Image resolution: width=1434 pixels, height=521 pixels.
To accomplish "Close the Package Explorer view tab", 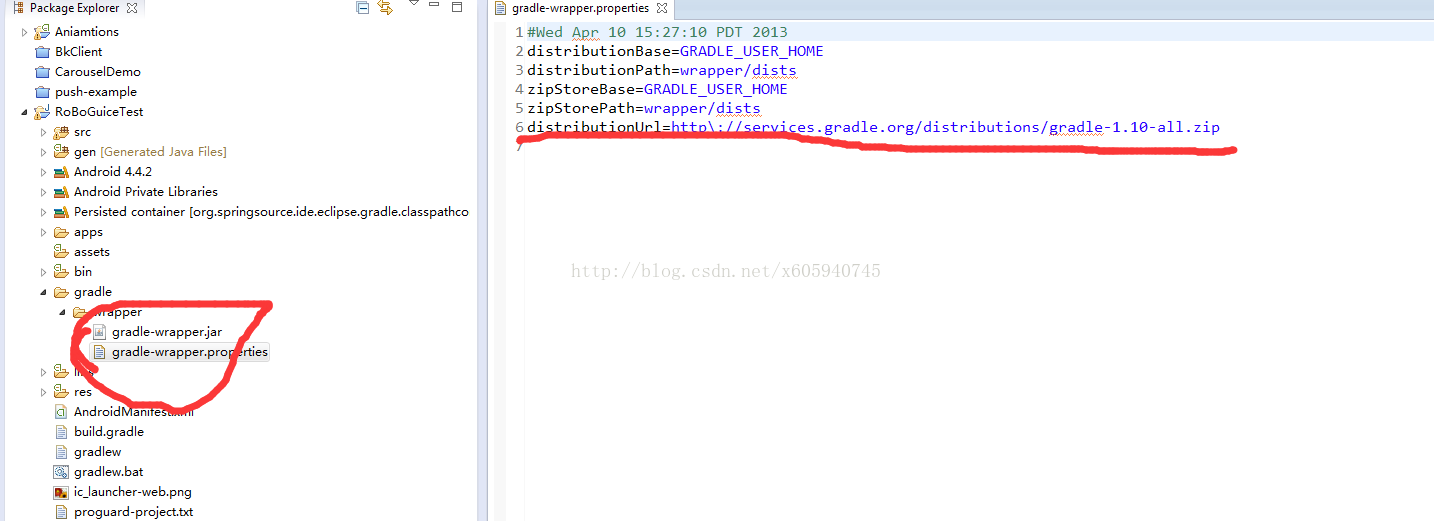I will tap(133, 8).
